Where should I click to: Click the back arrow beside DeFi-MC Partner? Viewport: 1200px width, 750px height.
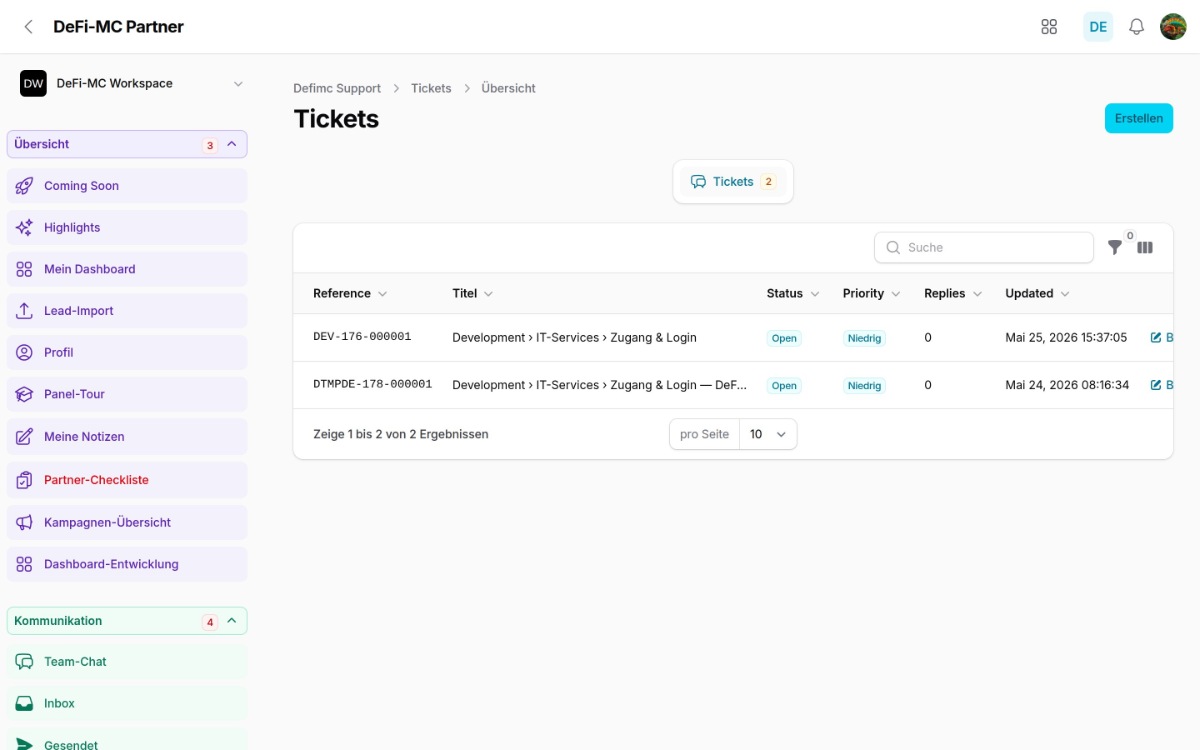[x=28, y=27]
